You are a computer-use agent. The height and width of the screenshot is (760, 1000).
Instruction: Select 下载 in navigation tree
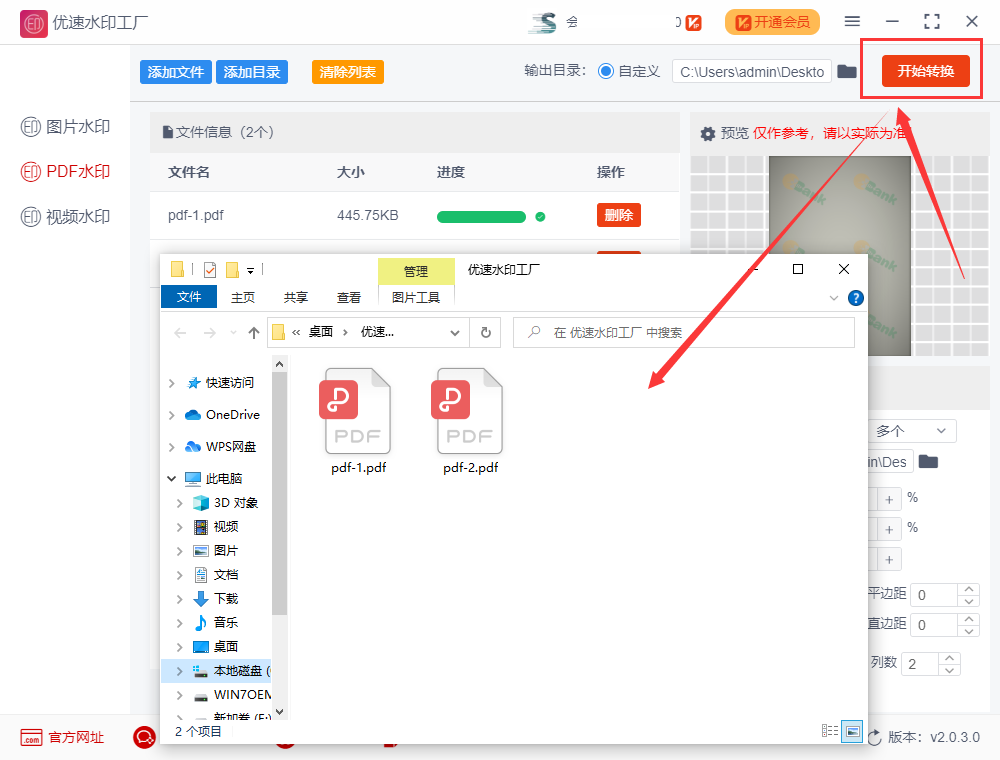[216, 599]
